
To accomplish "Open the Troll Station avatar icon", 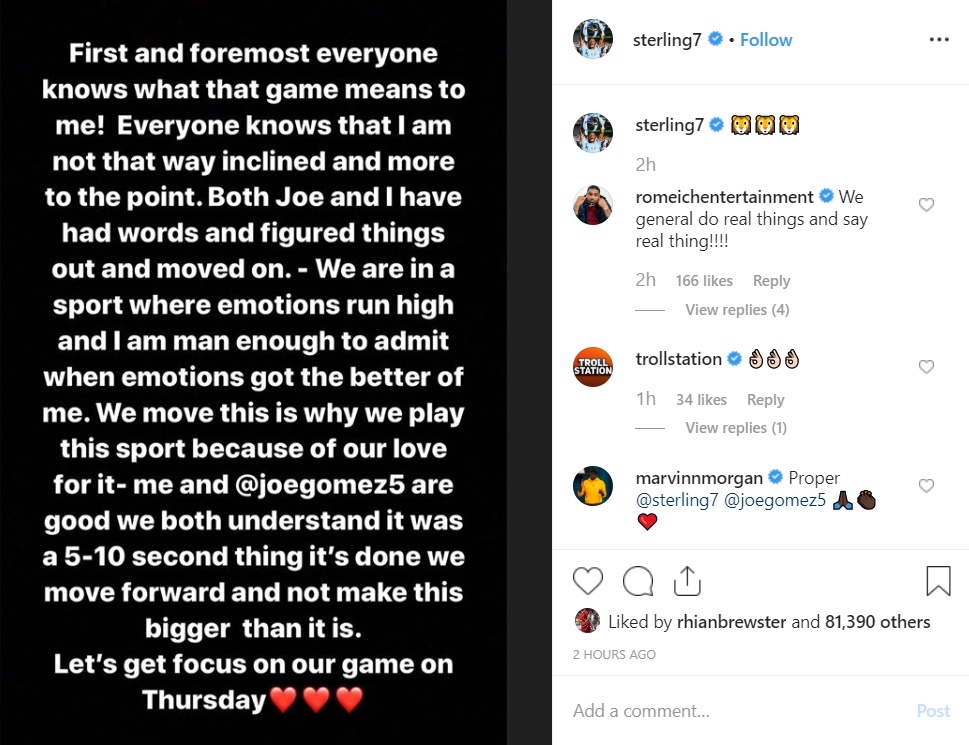I will (x=592, y=367).
